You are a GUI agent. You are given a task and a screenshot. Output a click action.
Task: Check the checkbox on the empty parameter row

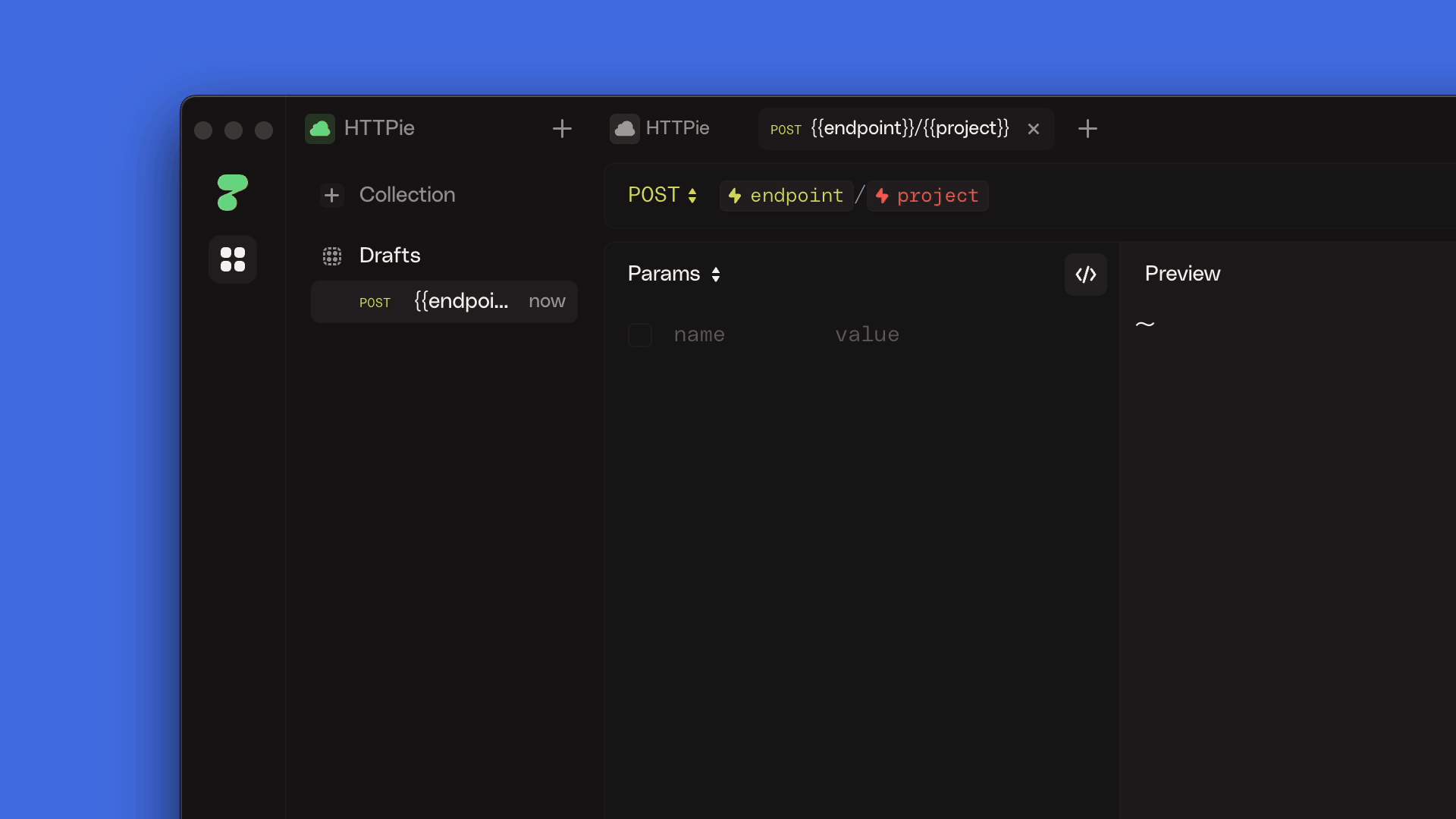pyautogui.click(x=639, y=334)
